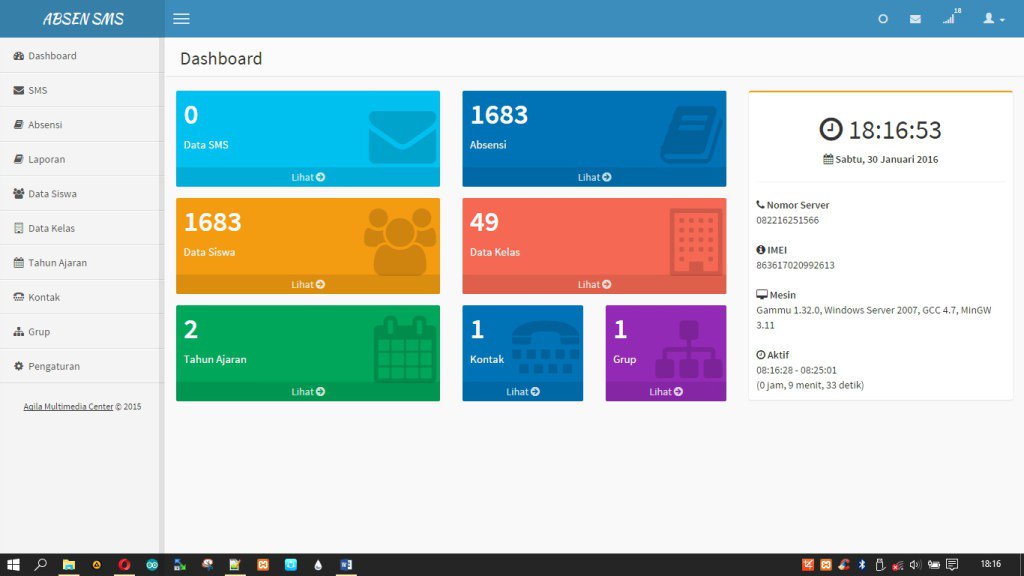
Task: Open the Windows Start menu
Action: [x=13, y=564]
